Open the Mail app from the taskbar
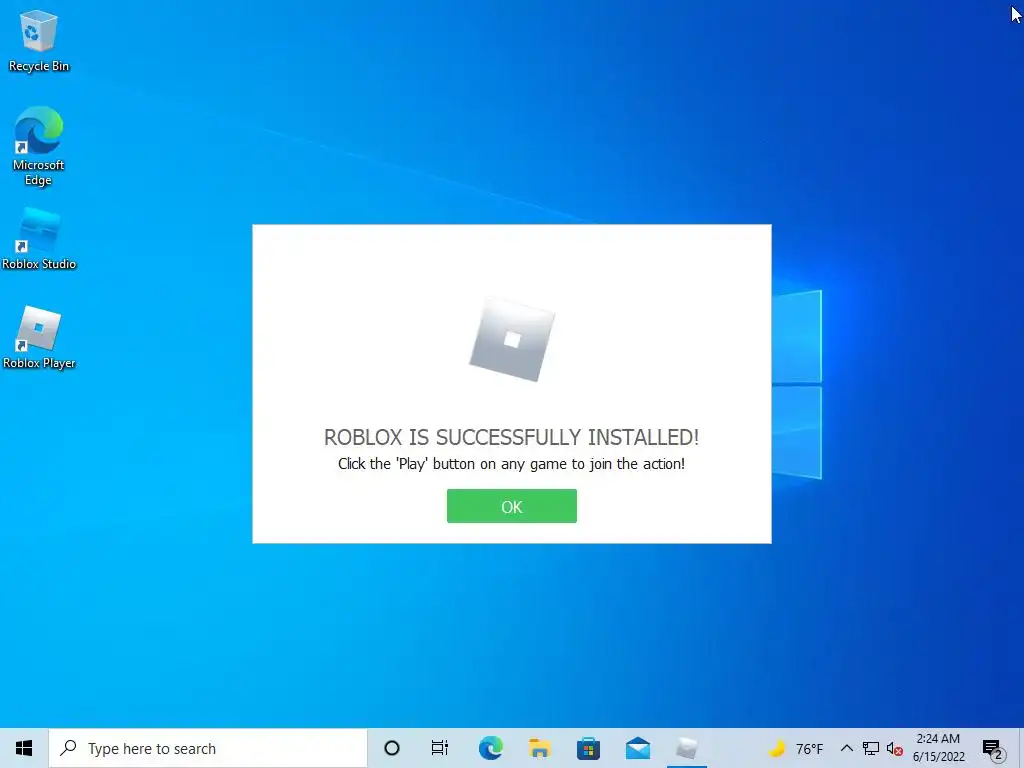The image size is (1024, 768). [x=637, y=748]
